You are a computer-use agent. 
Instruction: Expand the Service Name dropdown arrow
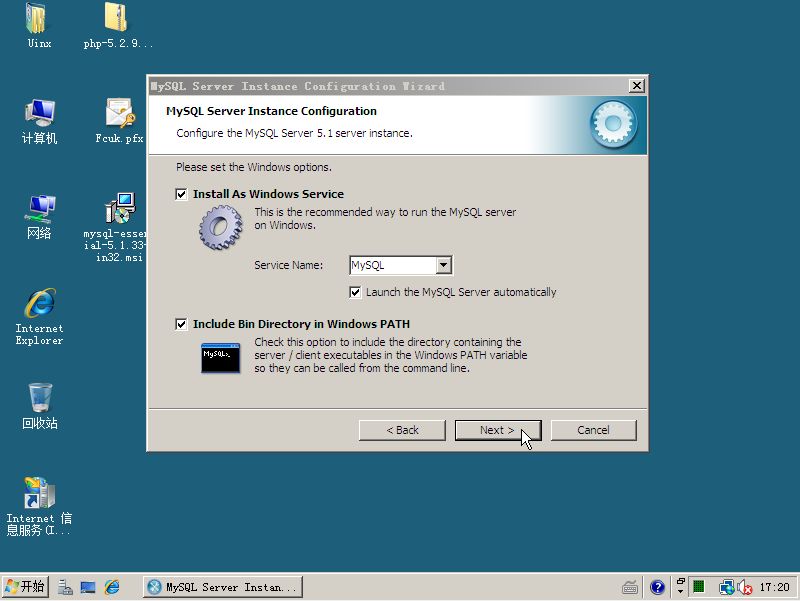444,265
